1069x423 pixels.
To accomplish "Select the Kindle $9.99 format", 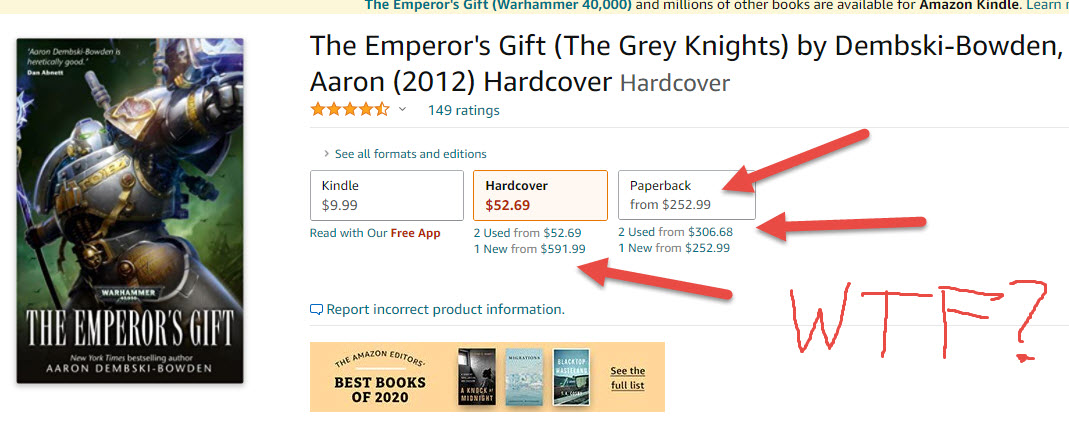I will (x=387, y=195).
